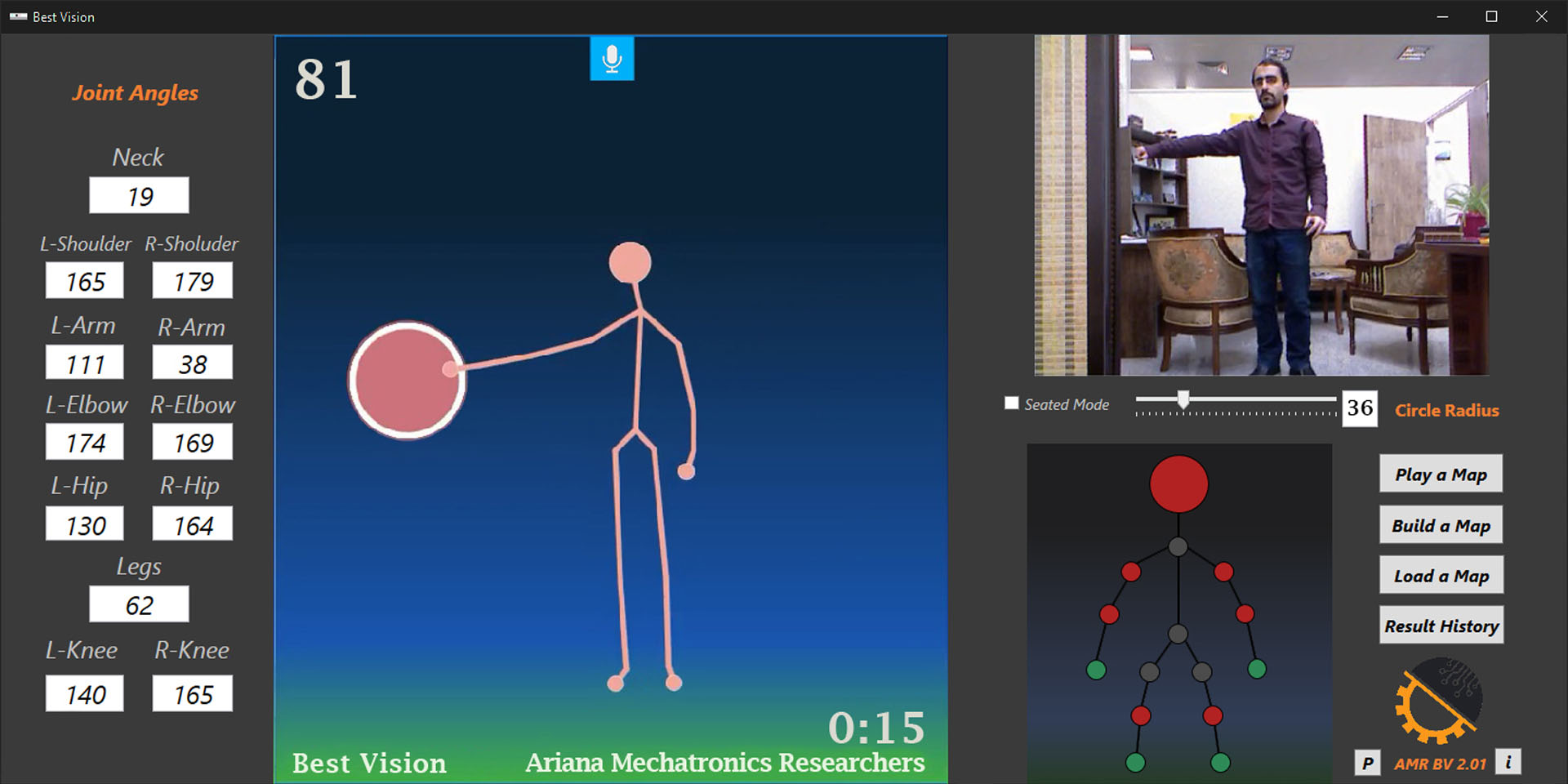Select the L-Shoulder angle value box
The height and width of the screenshot is (784, 1568).
[x=85, y=281]
